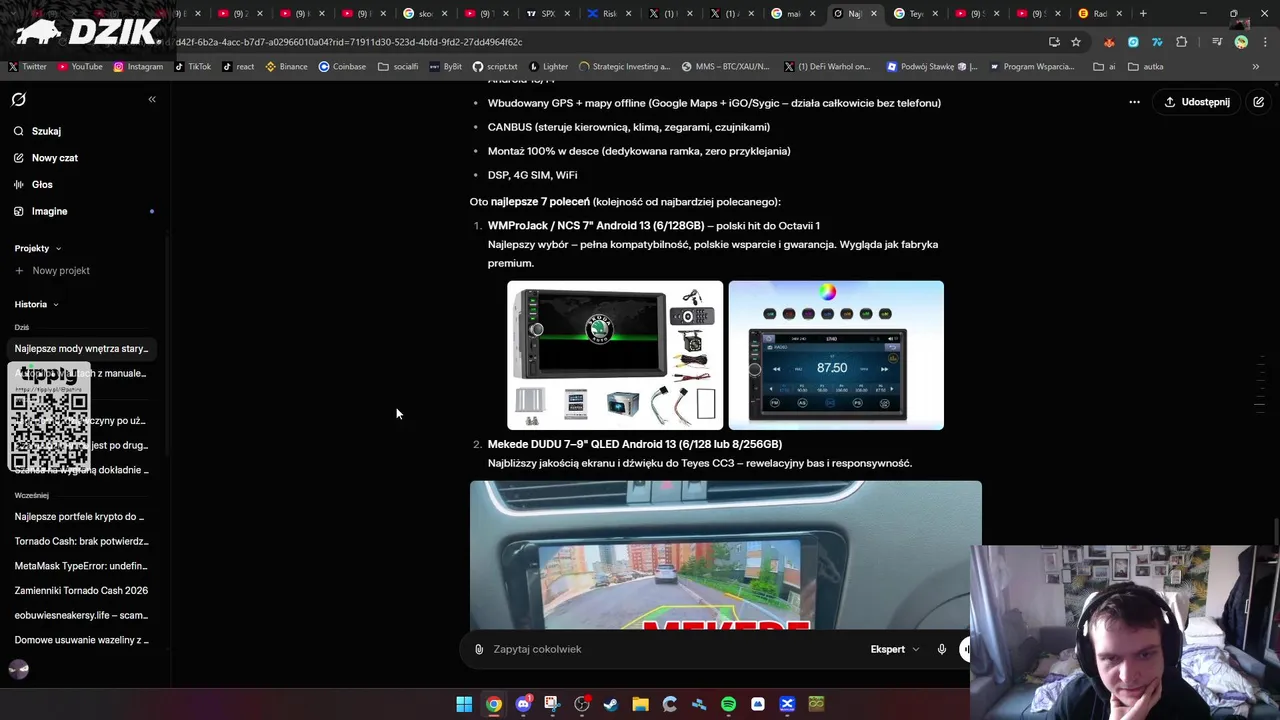Collapse the Historia section
Image resolution: width=1280 pixels, height=720 pixels.
point(36,304)
